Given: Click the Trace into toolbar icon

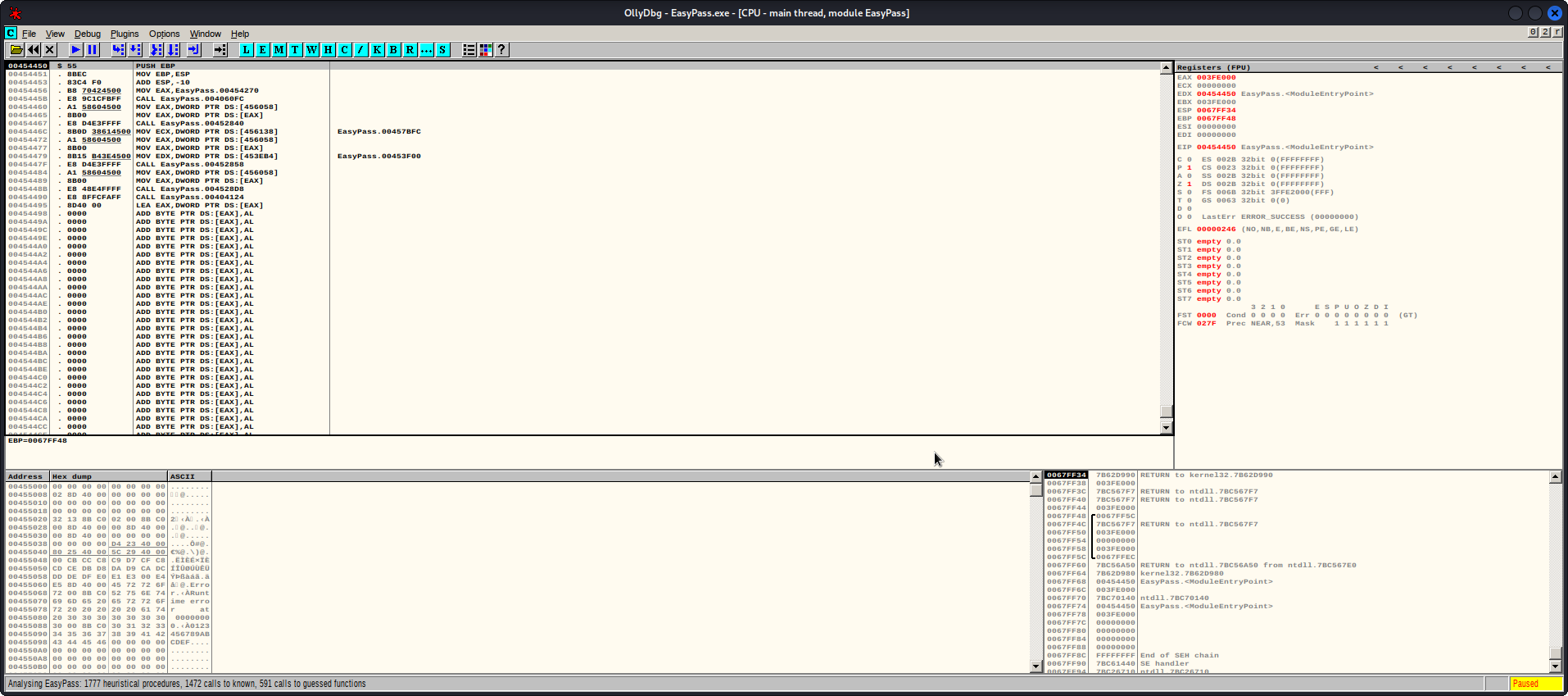Looking at the screenshot, I should coord(156,50).
